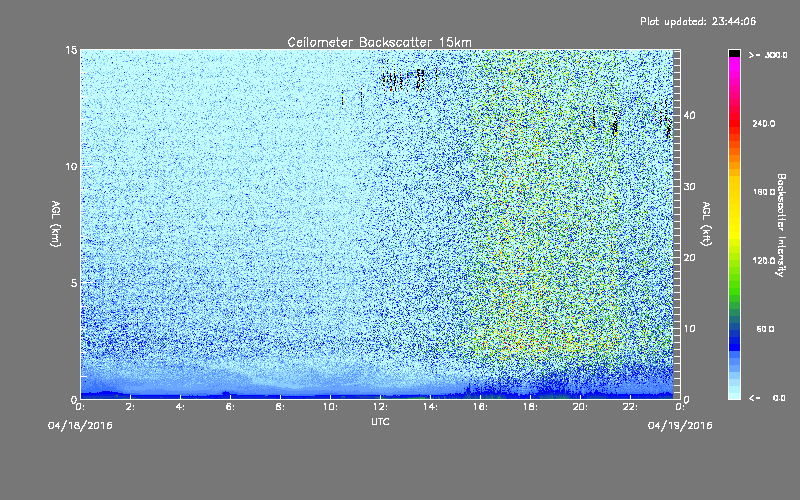800x500 pixels.
Task: Pick the black top block of colorbar
Action: click(734, 53)
